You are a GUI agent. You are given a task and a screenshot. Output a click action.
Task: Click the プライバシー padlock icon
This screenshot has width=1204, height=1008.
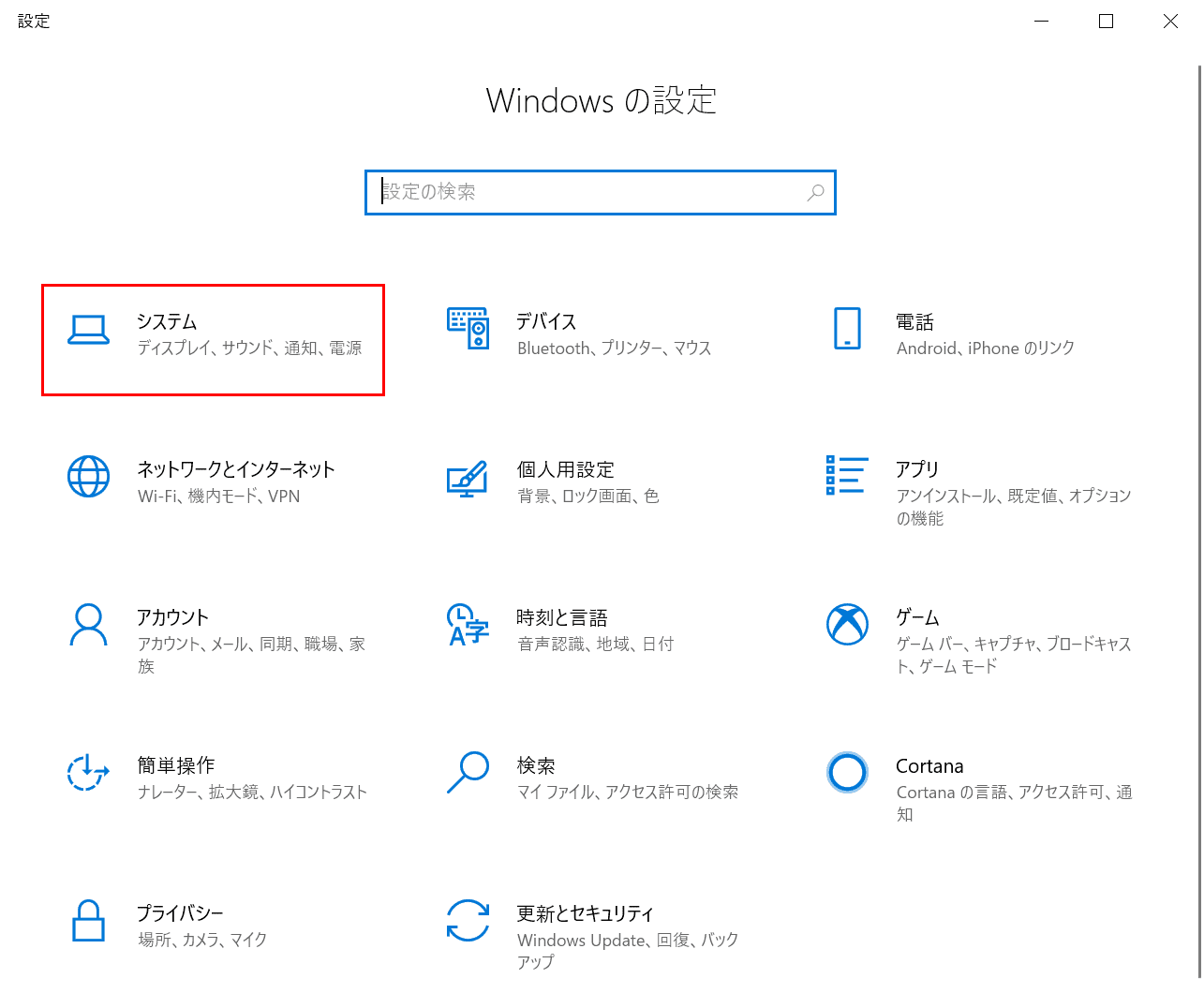(x=88, y=920)
